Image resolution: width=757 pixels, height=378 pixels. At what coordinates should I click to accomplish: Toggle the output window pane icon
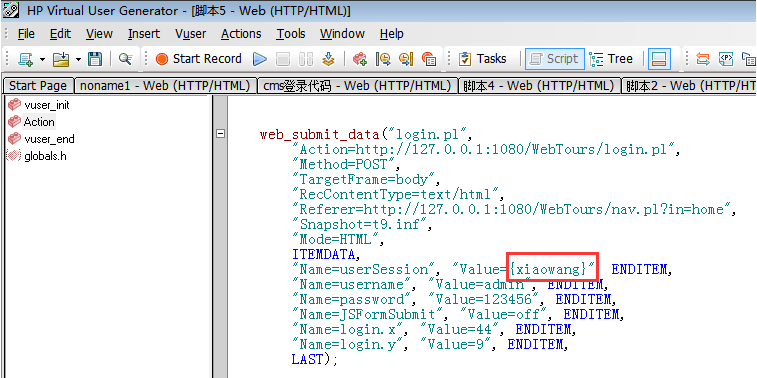point(659,59)
